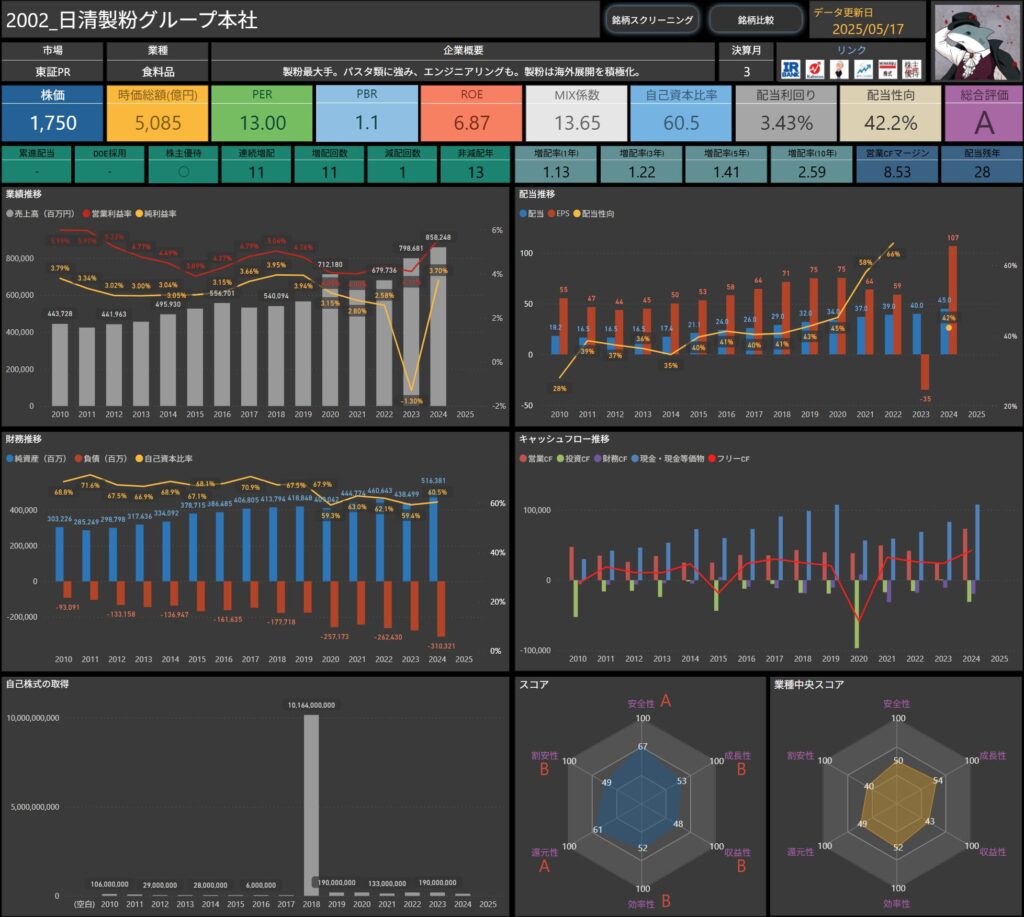This screenshot has width=1024, height=917.
Task: Click the 東証PR market value
Action: click(52, 72)
